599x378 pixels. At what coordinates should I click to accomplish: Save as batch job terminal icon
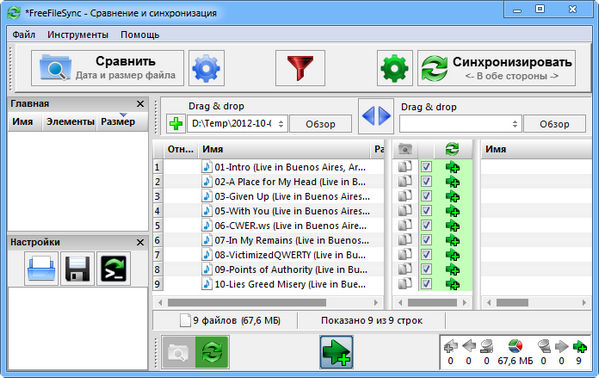[113, 269]
